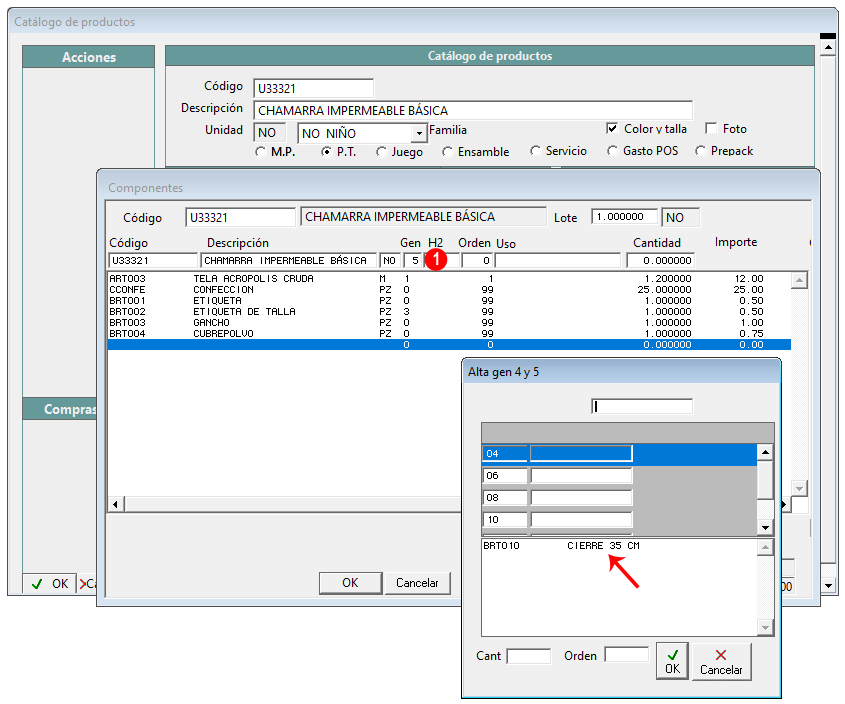Screen dimensions: 845x704
Task: Select the M.P. radio button
Action: click(261, 151)
